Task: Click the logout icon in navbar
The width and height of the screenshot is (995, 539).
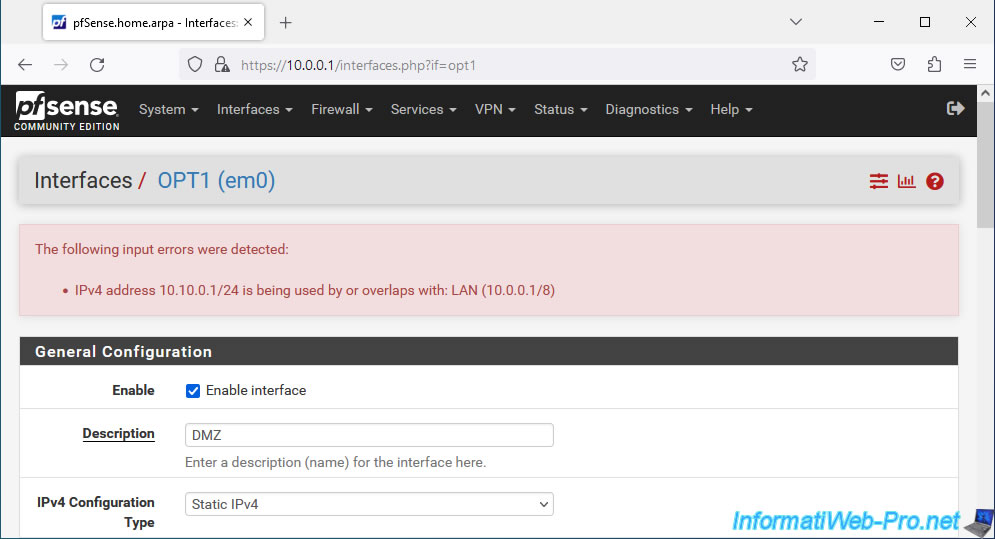Action: tap(955, 109)
